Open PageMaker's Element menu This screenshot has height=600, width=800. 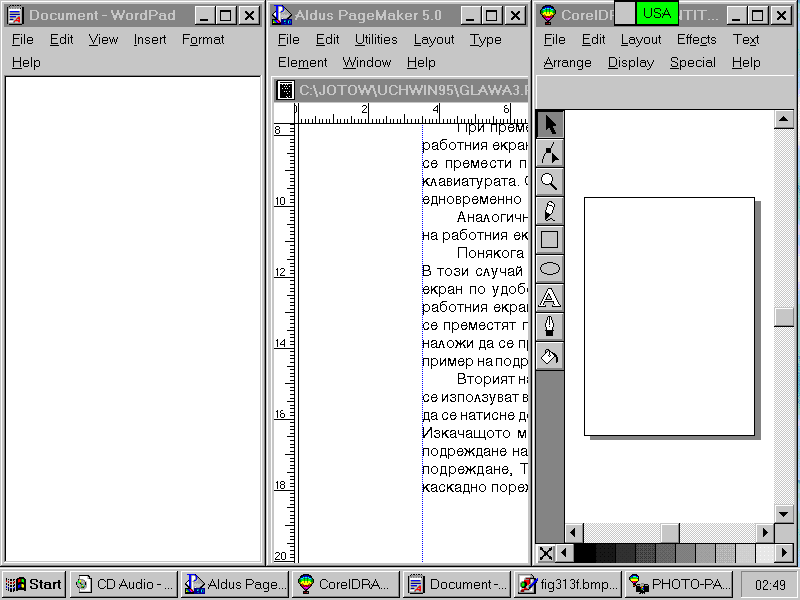[x=303, y=62]
